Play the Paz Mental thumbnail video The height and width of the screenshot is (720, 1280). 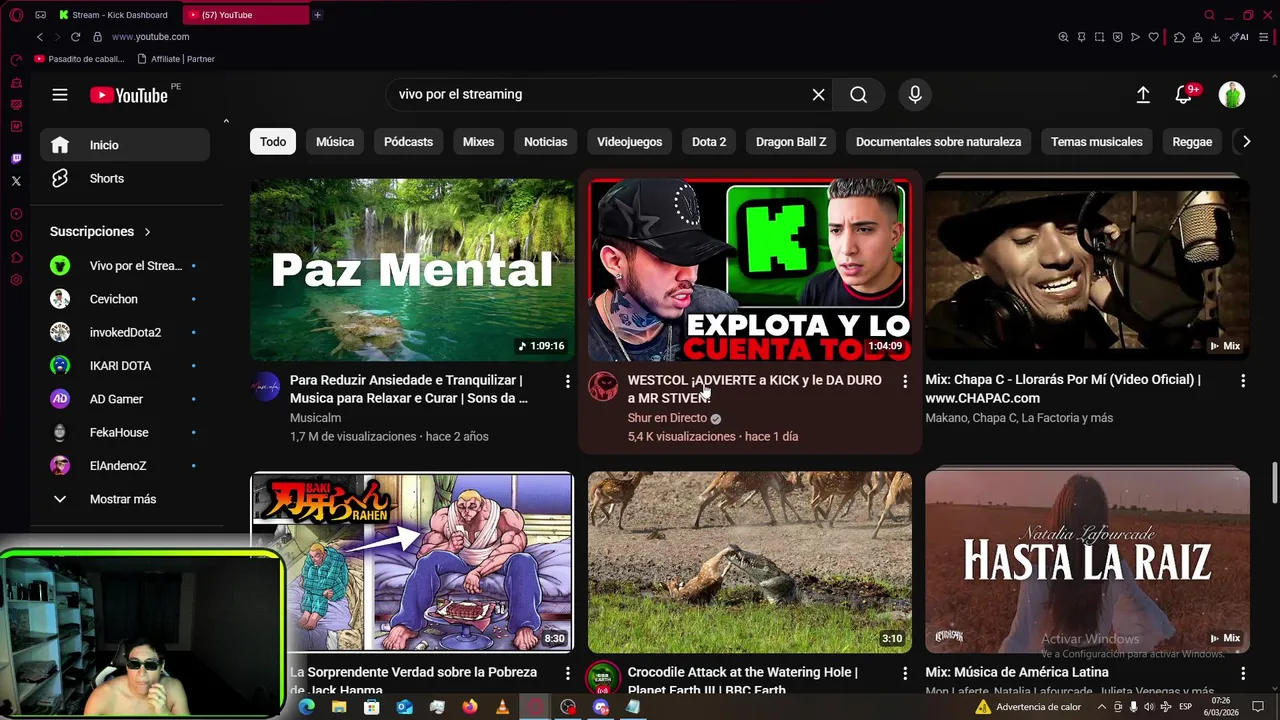(412, 269)
